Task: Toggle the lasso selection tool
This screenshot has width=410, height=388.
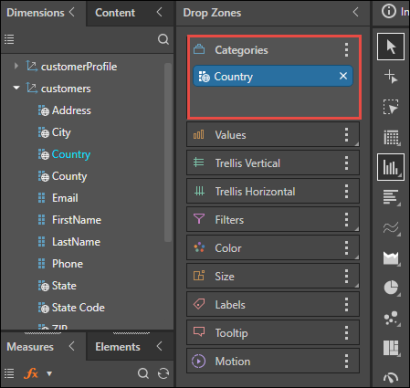Action: [391, 107]
